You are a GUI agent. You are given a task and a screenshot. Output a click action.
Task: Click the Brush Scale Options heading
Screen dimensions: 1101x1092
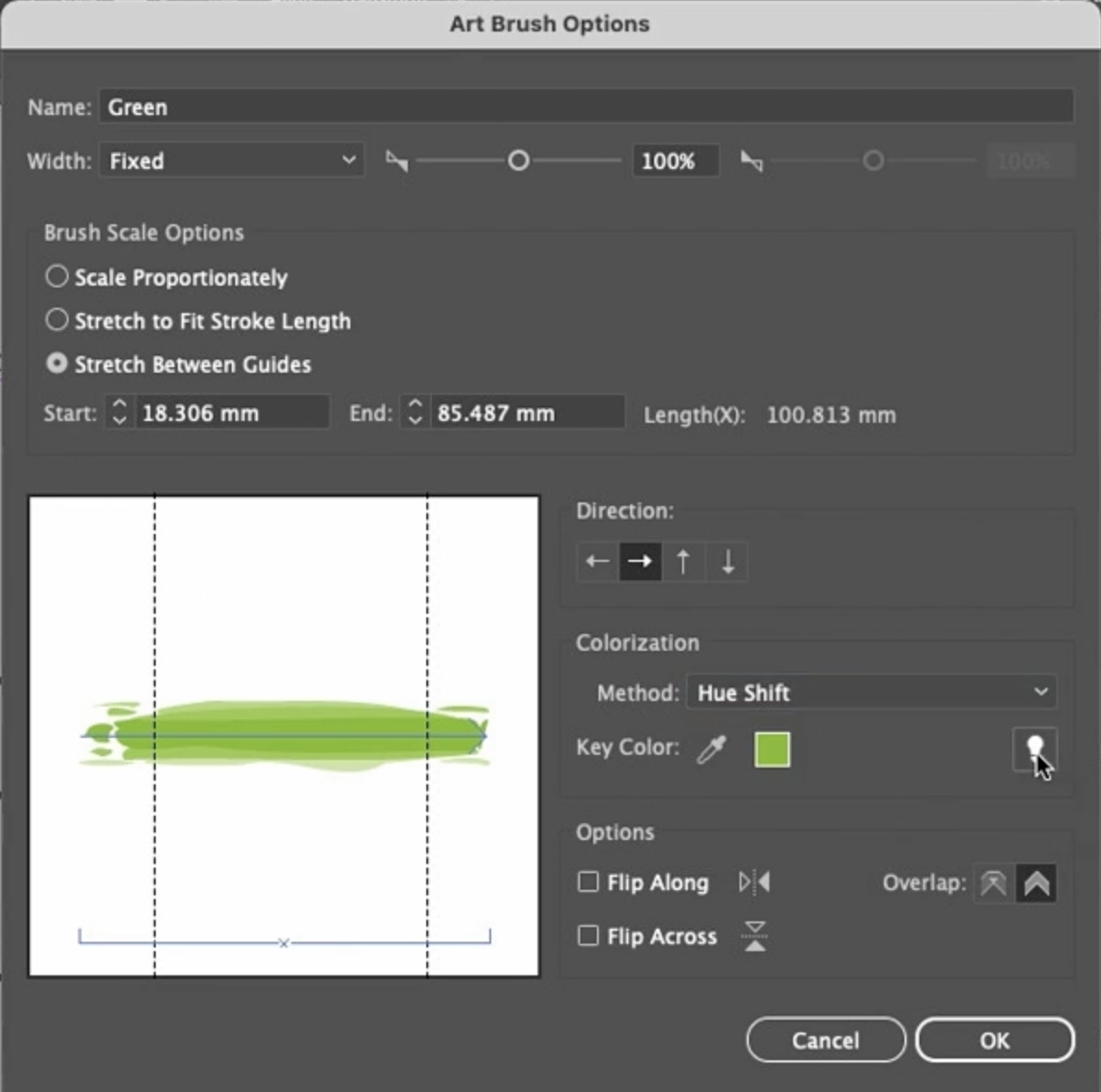(x=144, y=233)
